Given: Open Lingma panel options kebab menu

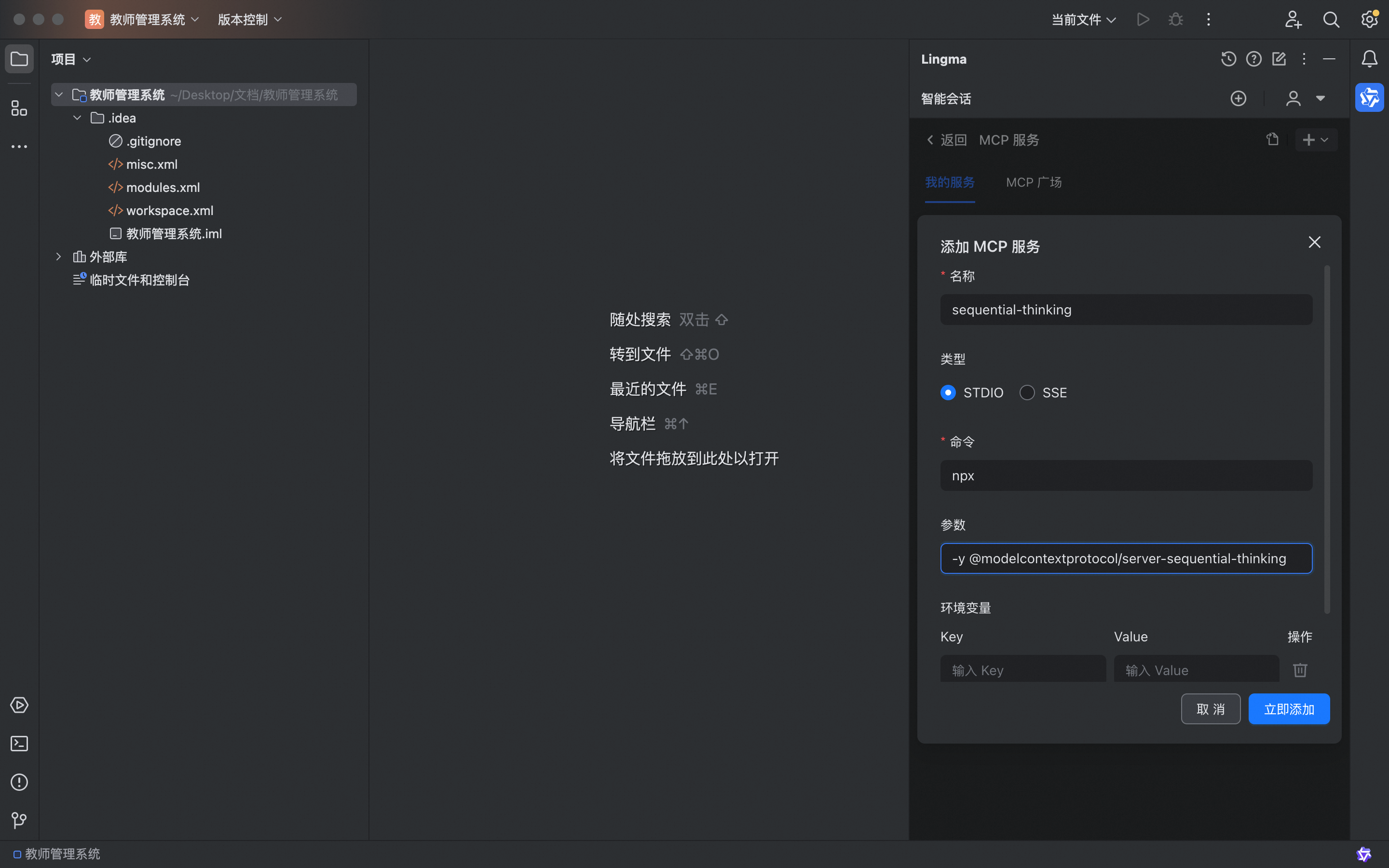Looking at the screenshot, I should click(x=1304, y=58).
